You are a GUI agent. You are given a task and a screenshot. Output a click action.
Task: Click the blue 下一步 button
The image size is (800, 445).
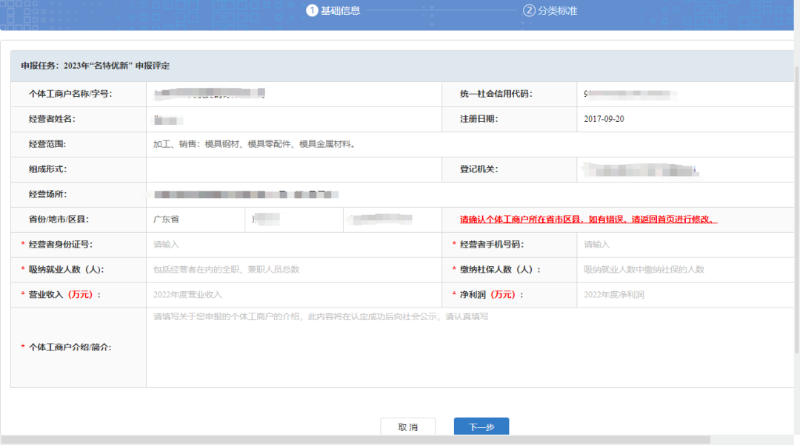(481, 427)
